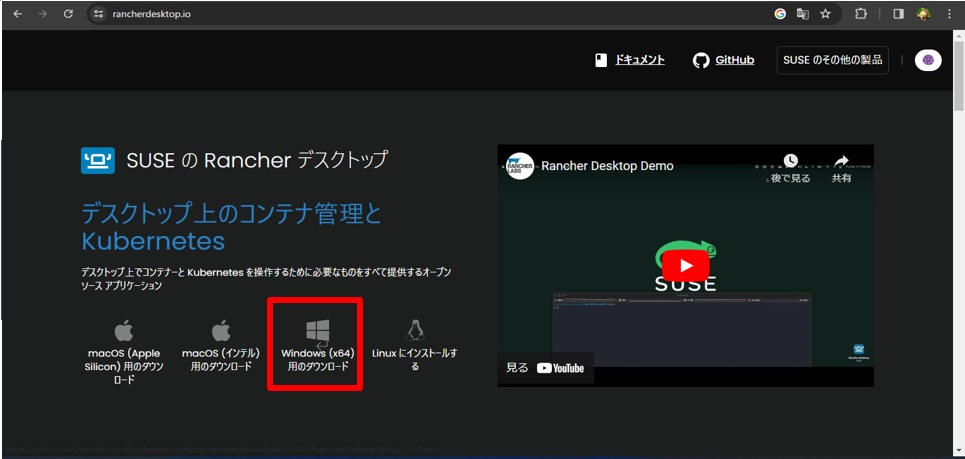
Task: Click the browser reload button
Action: coord(68,14)
